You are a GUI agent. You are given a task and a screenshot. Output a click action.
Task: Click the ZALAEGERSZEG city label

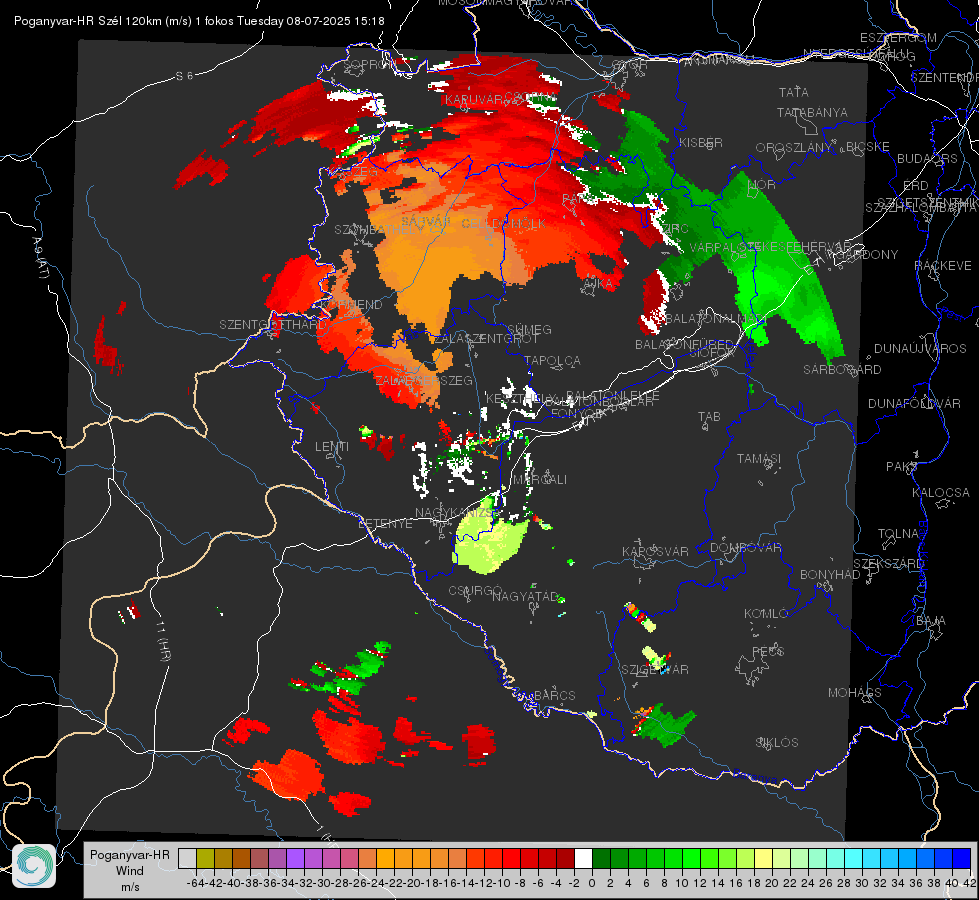click(x=424, y=380)
